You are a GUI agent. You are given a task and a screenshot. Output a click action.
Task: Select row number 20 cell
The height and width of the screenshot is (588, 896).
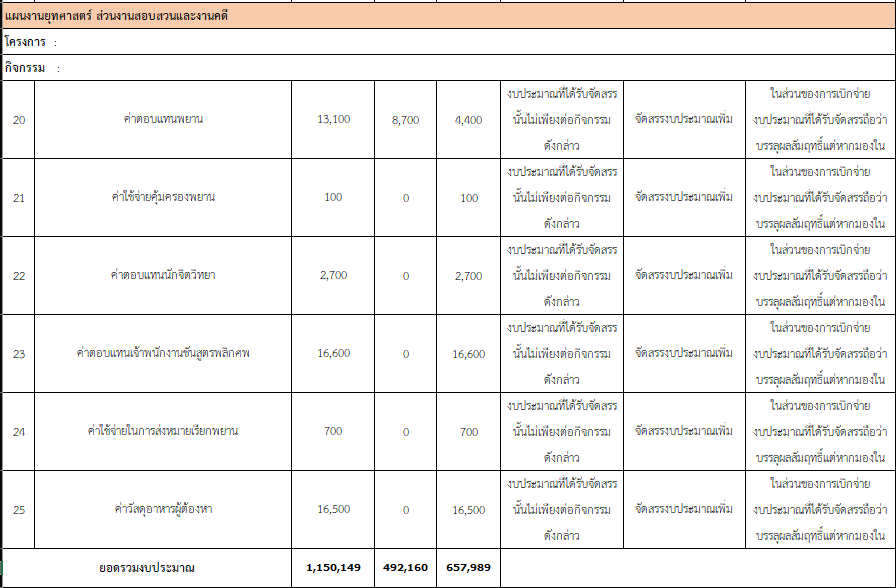(18, 120)
